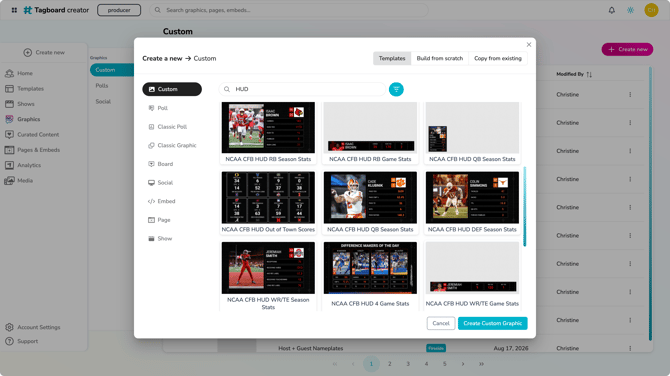
Task: Click the Tagboard creator logo
Action: click(56, 10)
